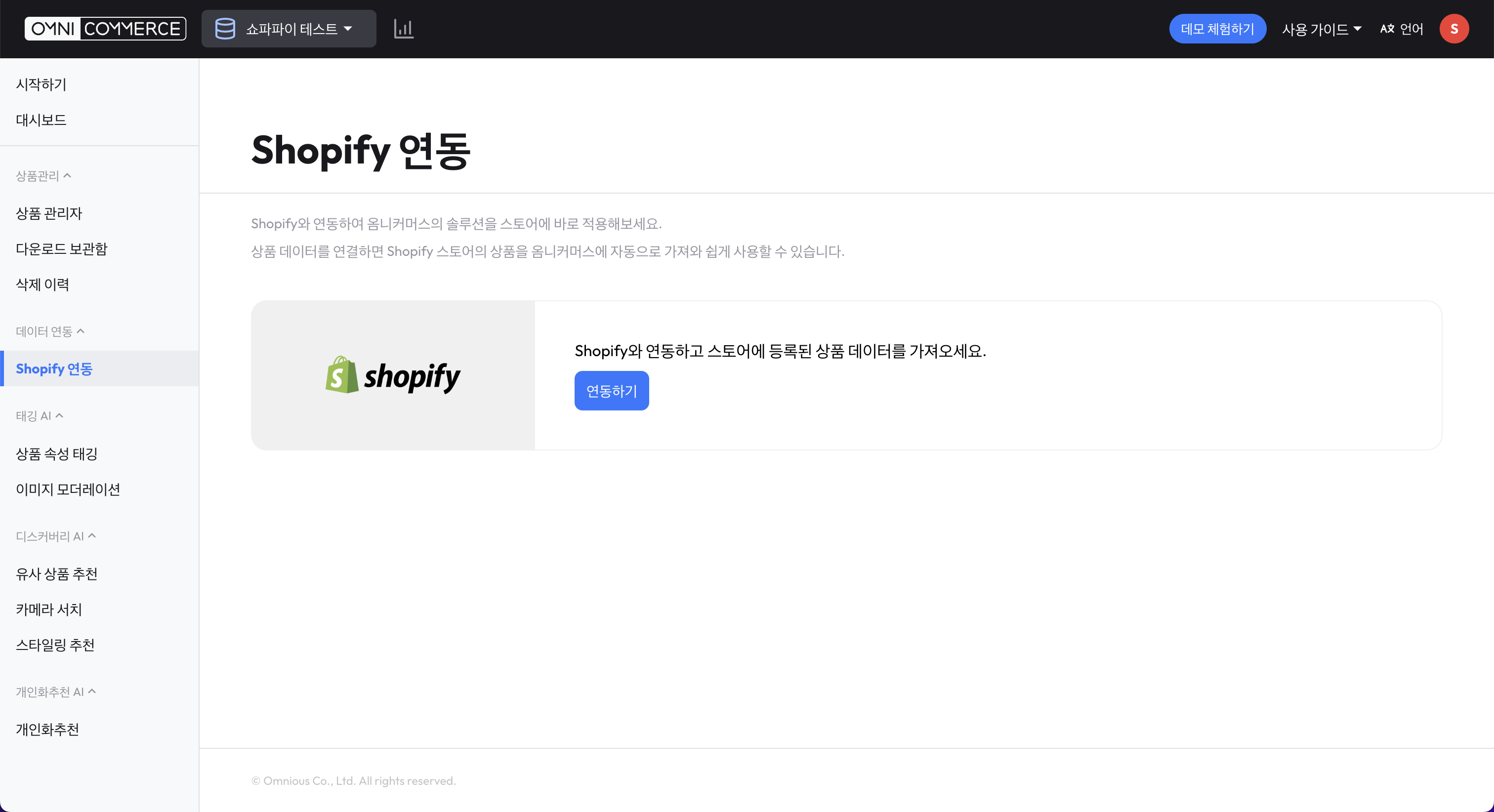
Task: Collapse the 디스커버리 AI section
Action: tap(56, 536)
